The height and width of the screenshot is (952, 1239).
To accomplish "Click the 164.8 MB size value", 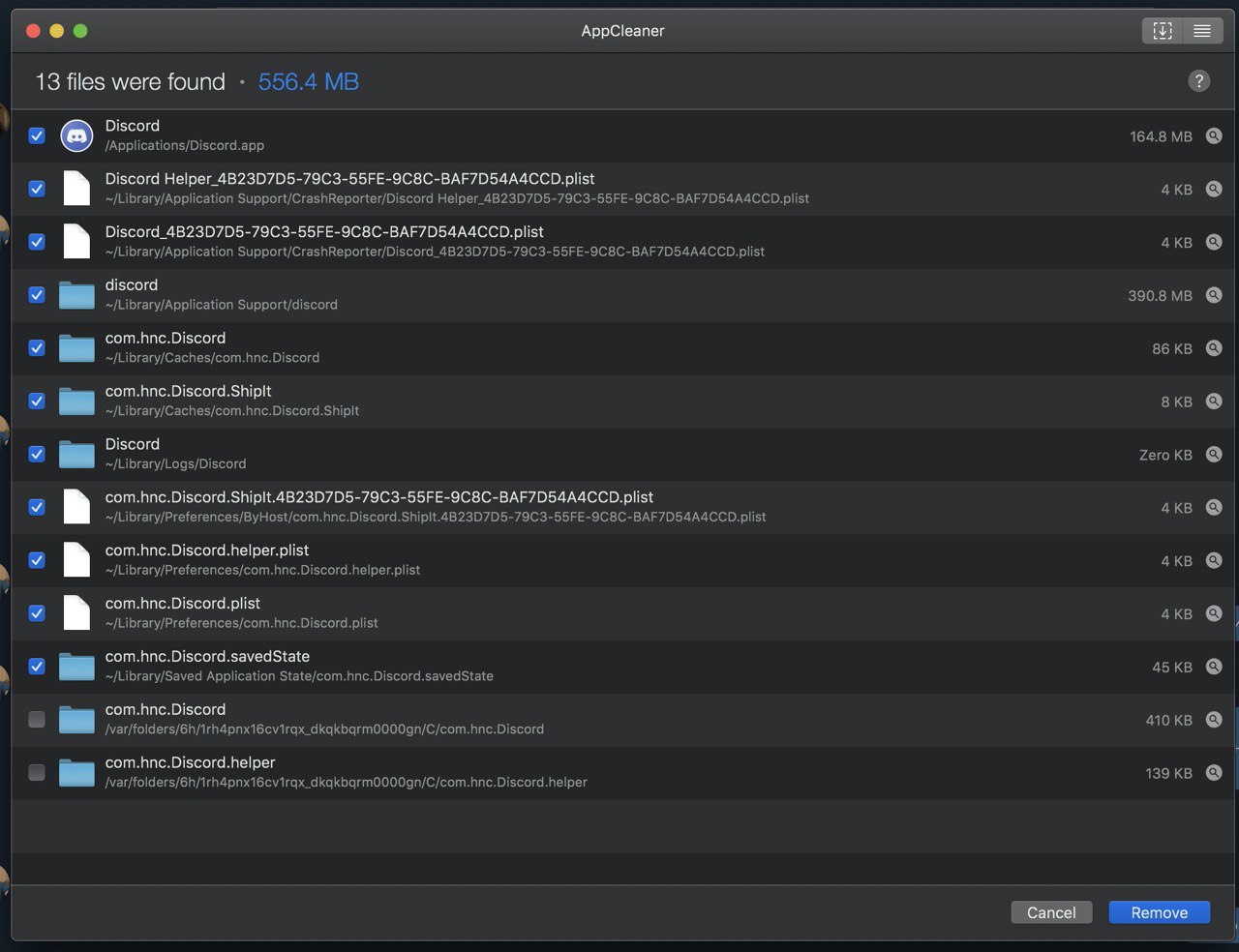I will tap(1161, 137).
